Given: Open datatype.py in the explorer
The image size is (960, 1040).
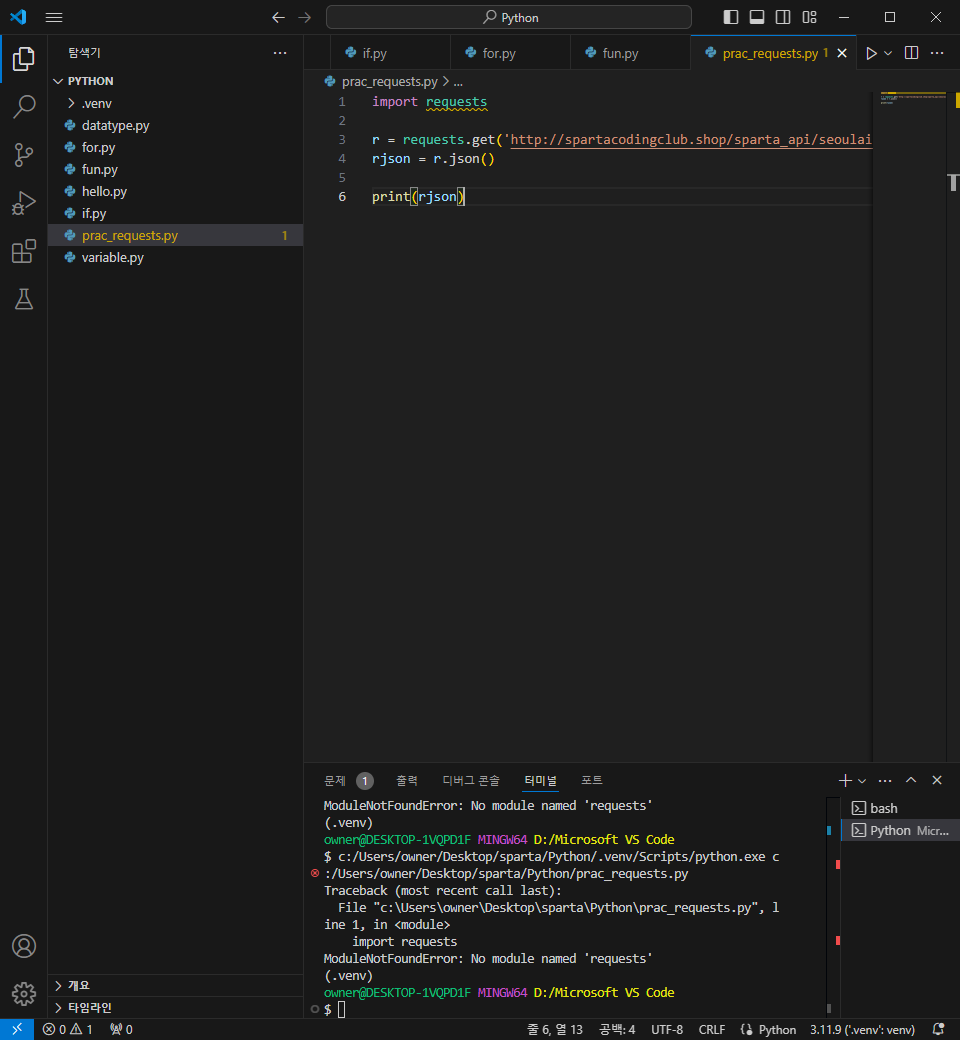Looking at the screenshot, I should (x=176, y=125).
